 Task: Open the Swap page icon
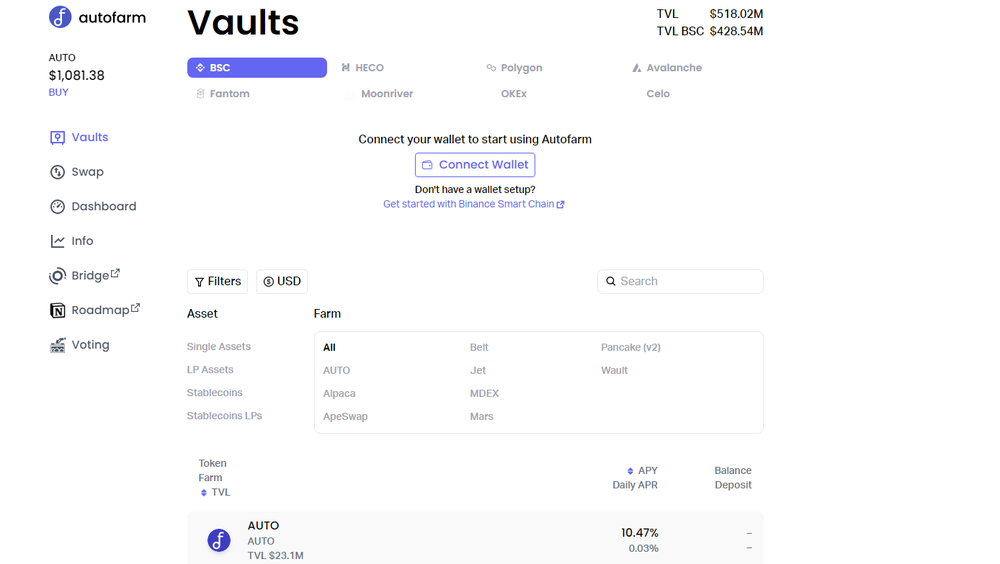pos(58,172)
